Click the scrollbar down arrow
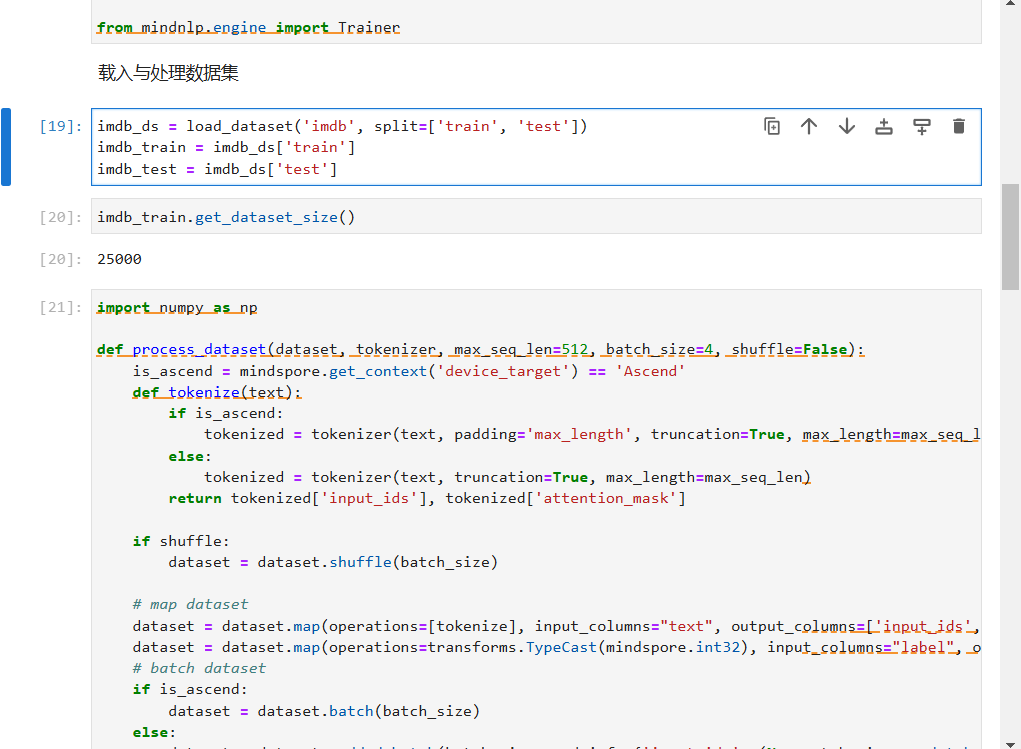The height and width of the screenshot is (749, 1021). tap(1010, 744)
